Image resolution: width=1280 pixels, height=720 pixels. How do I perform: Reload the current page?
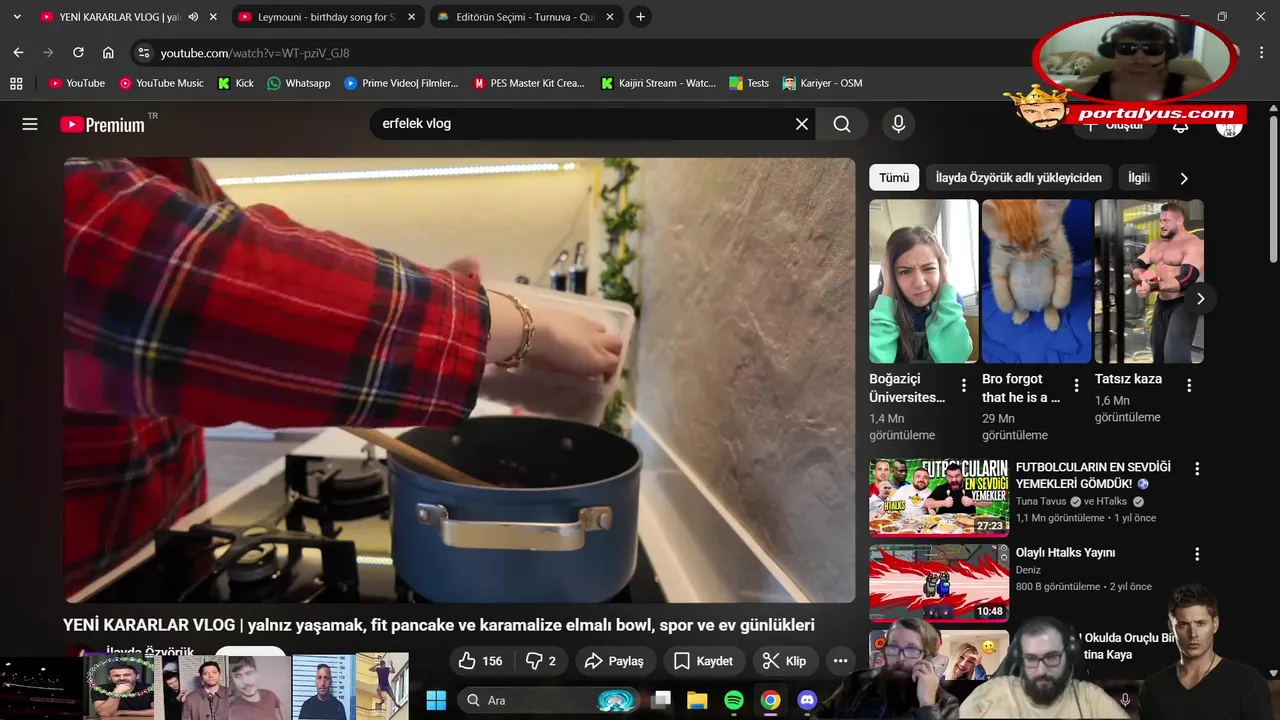[x=78, y=52]
